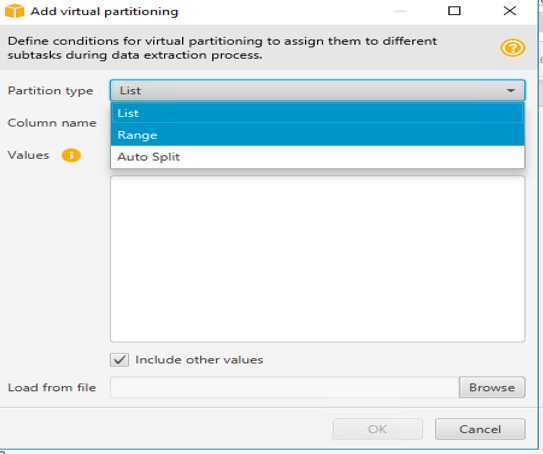Uncheck Include other values checkbox
Viewport: 543px width, 454px height.
[119, 360]
